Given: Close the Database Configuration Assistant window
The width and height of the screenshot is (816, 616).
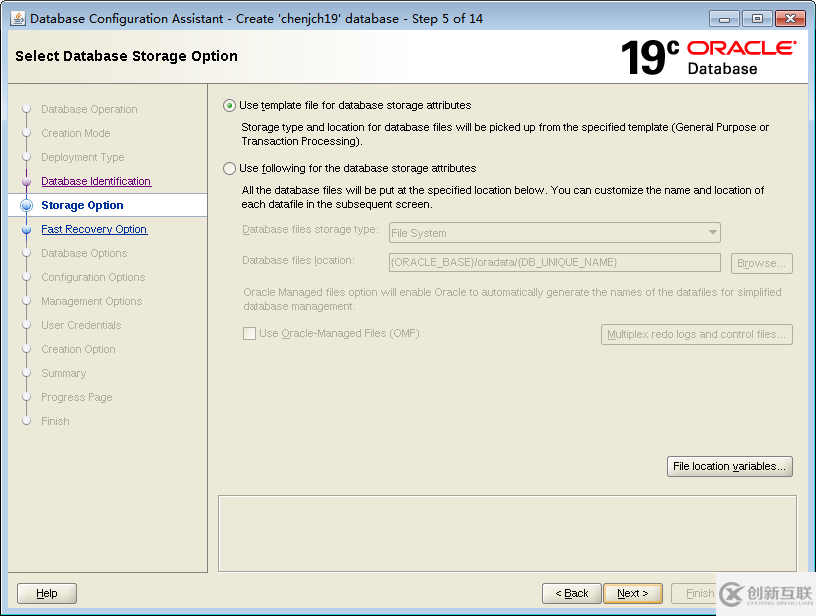Looking at the screenshot, I should tap(790, 19).
